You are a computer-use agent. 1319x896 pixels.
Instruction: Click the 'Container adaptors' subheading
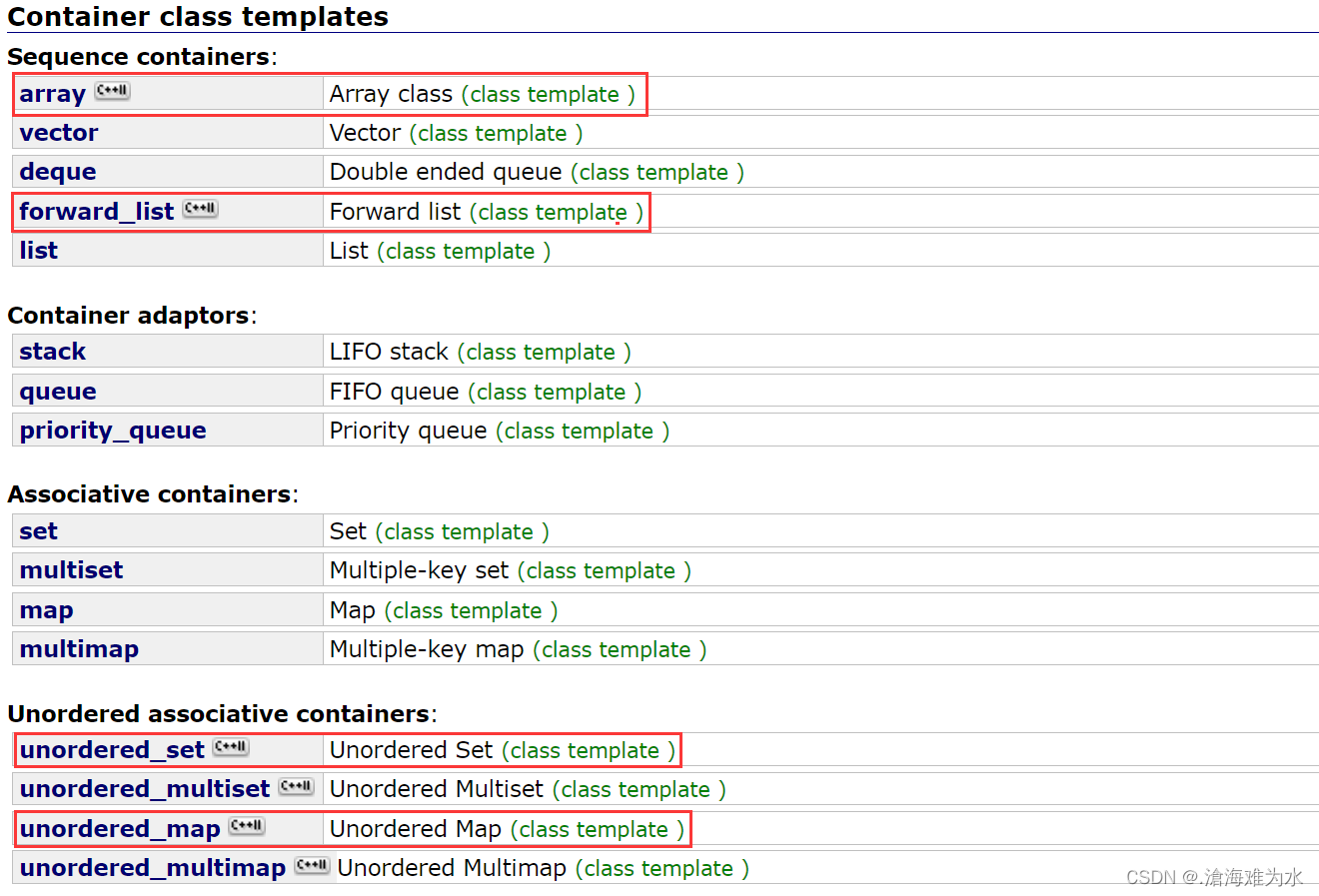coord(128,316)
